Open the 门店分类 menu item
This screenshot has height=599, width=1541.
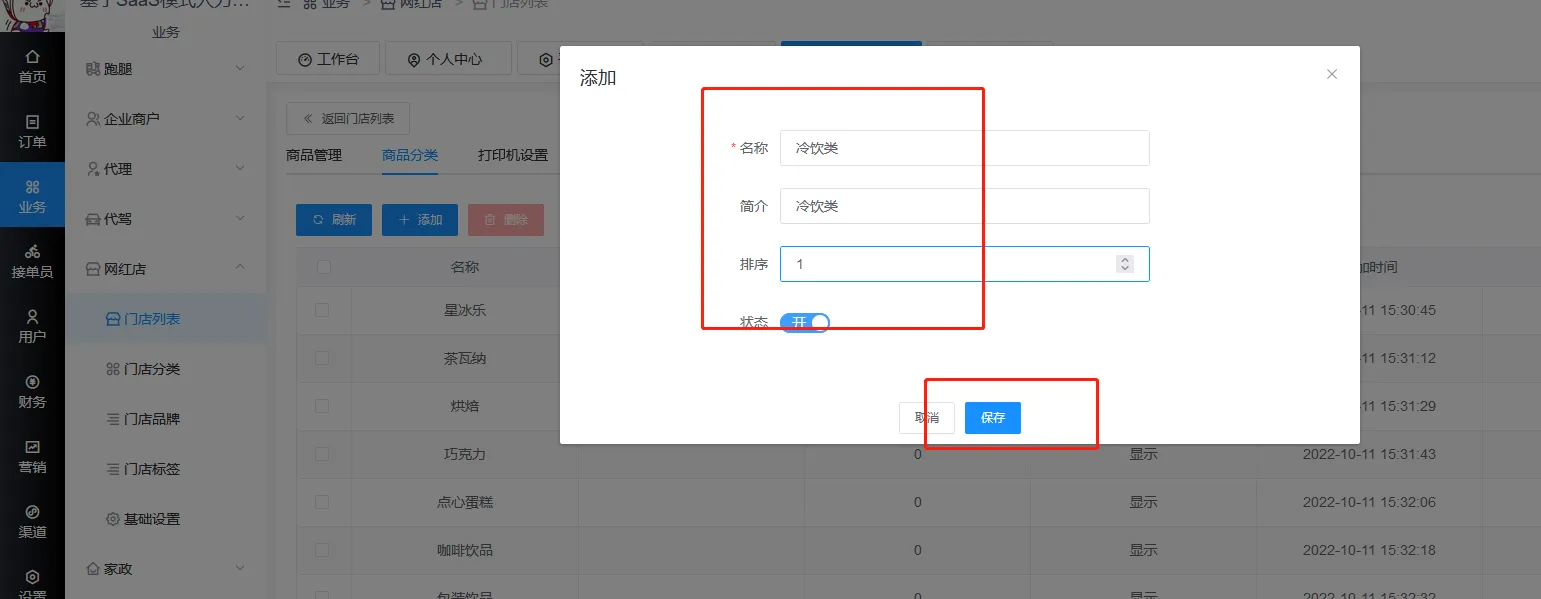(x=151, y=369)
